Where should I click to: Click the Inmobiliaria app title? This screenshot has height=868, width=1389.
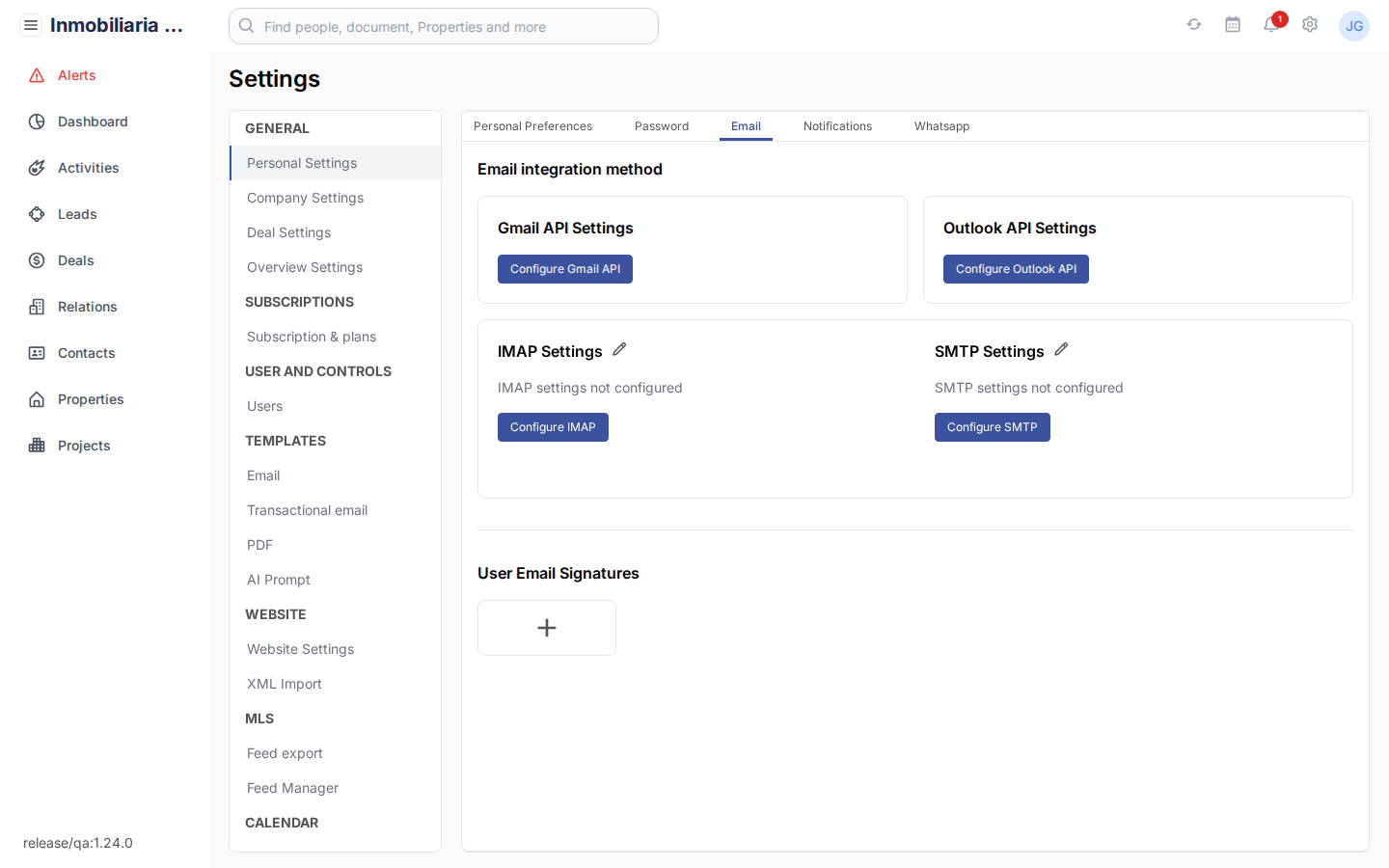pyautogui.click(x=117, y=25)
